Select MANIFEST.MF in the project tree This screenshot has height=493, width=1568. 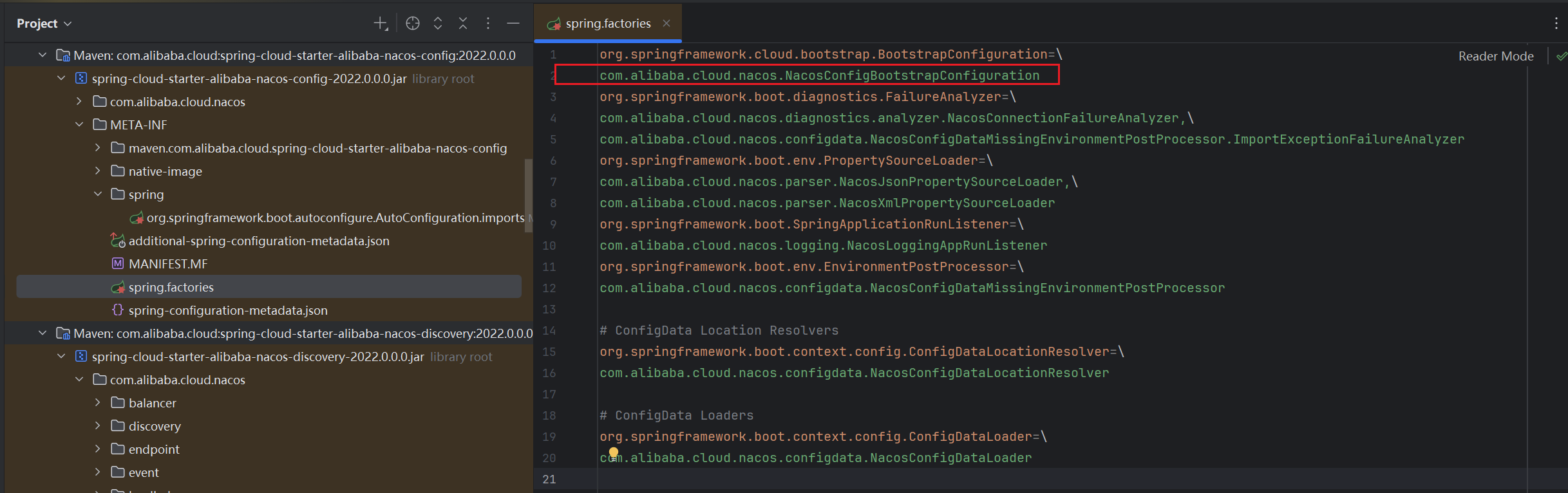tap(167, 264)
